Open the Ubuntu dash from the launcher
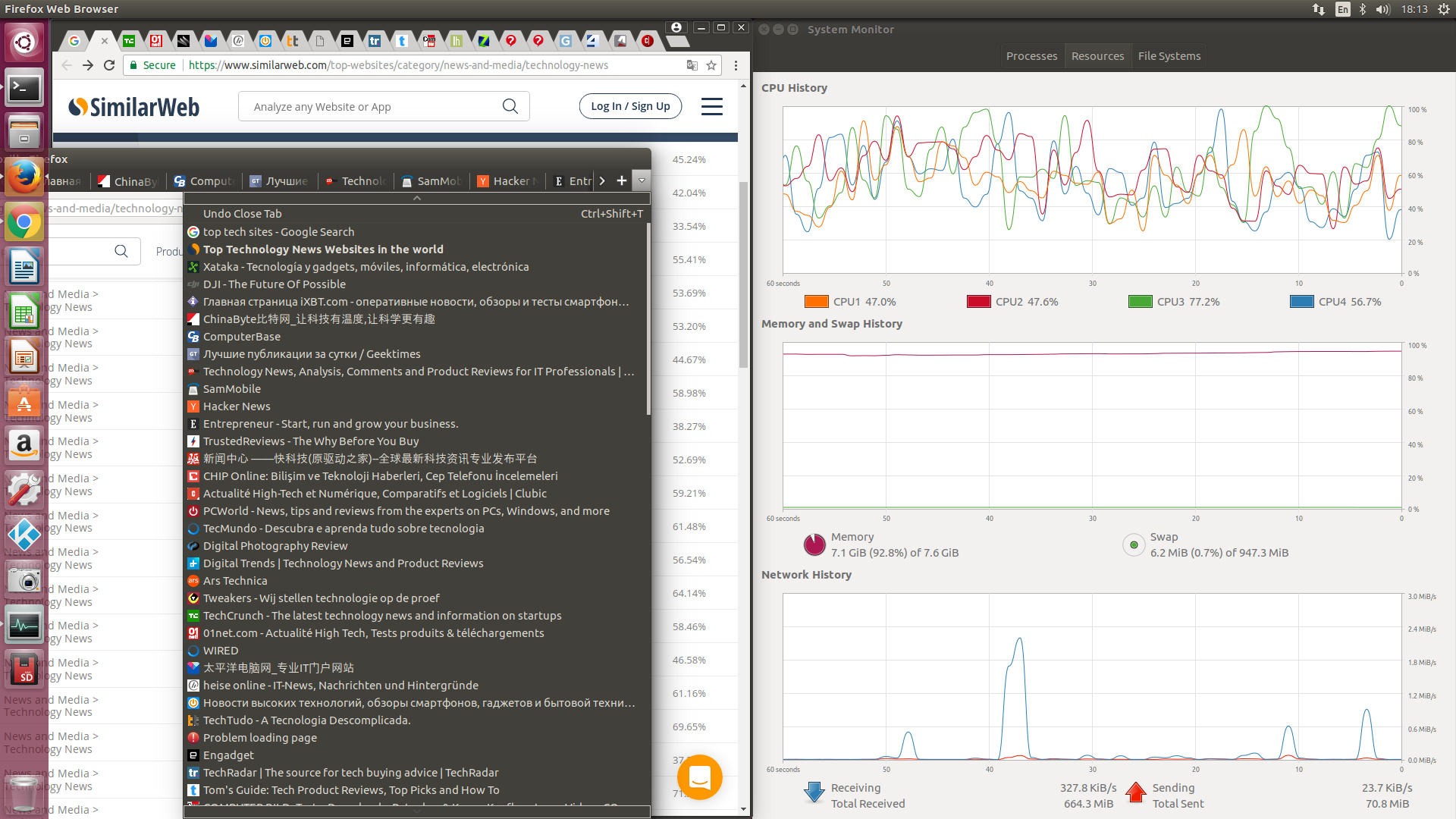This screenshot has height=819, width=1456. (24, 42)
